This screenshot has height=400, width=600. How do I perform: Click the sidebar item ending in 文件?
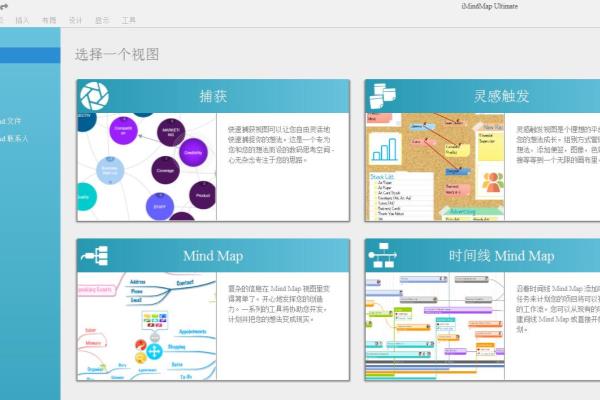point(11,121)
